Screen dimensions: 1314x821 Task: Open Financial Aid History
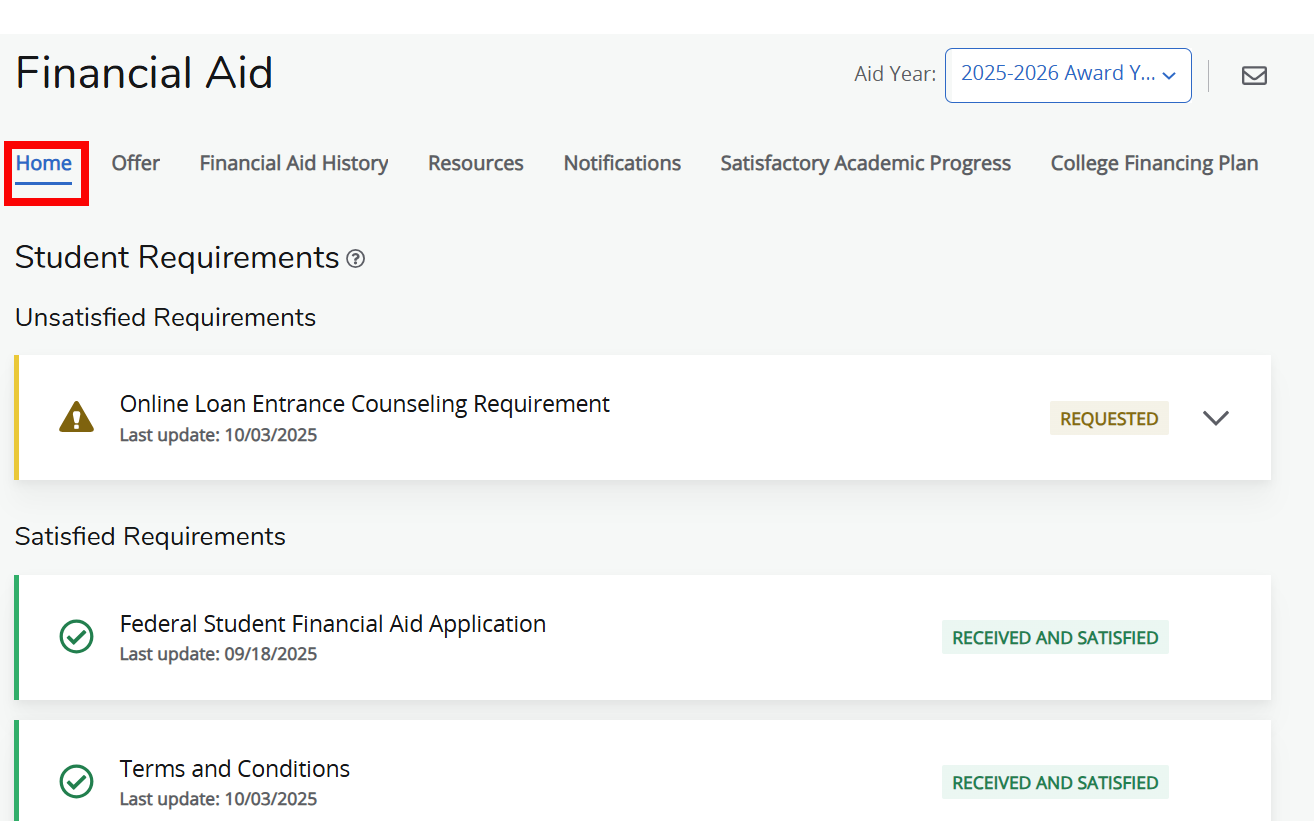pos(293,163)
